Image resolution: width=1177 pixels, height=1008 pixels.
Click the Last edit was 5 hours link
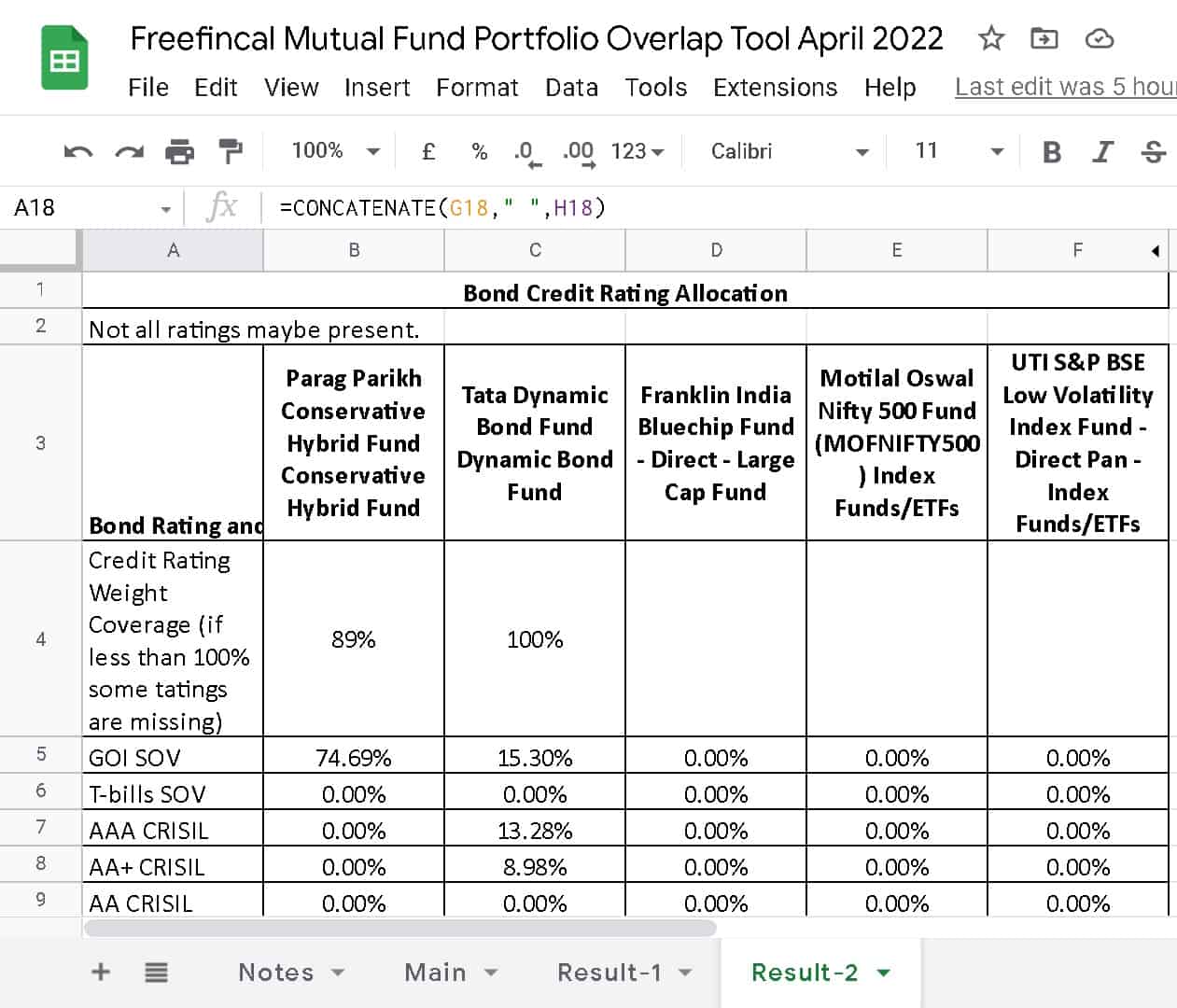coord(1064,87)
